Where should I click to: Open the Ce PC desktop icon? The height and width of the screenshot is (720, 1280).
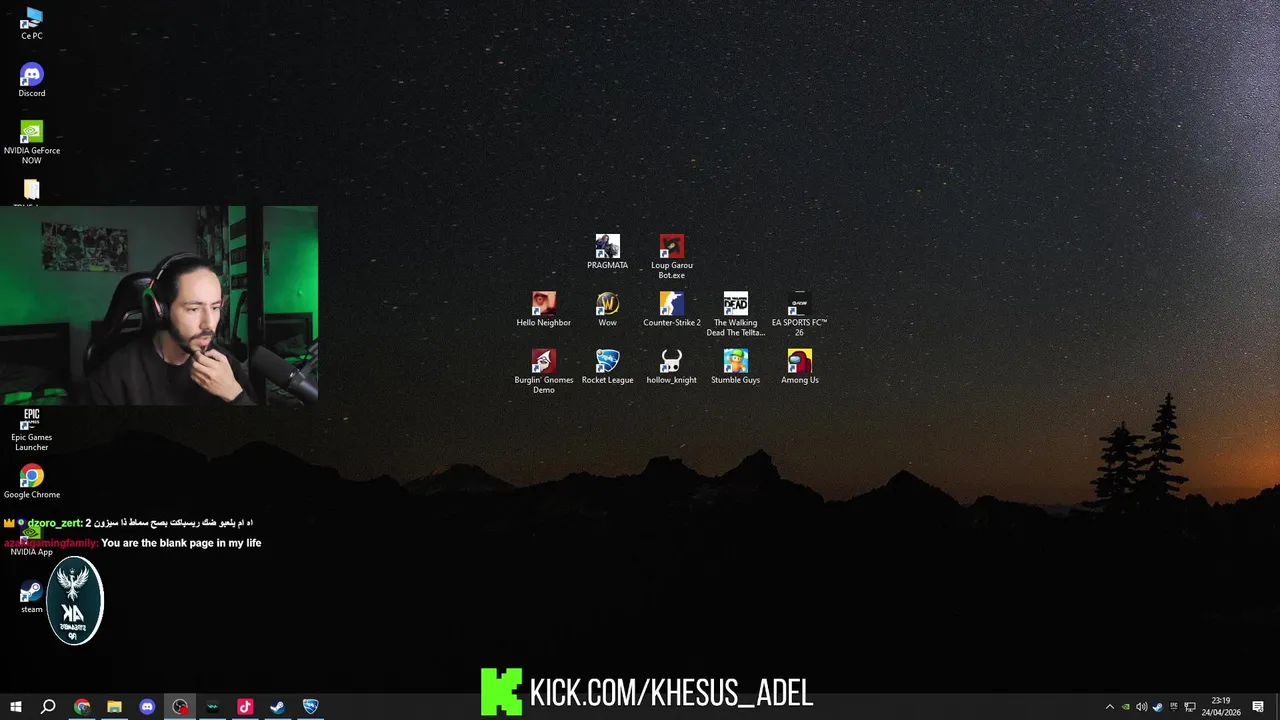point(32,23)
